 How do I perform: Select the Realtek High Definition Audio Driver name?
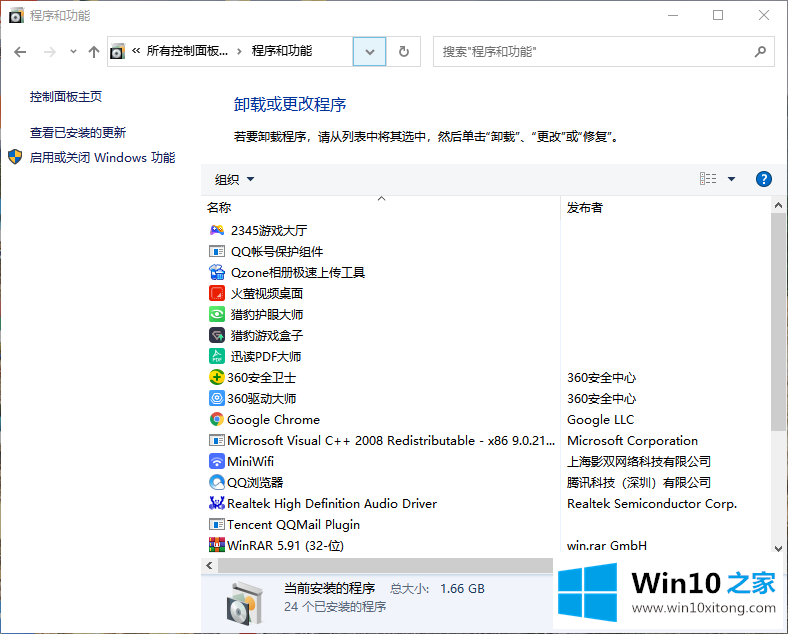332,503
